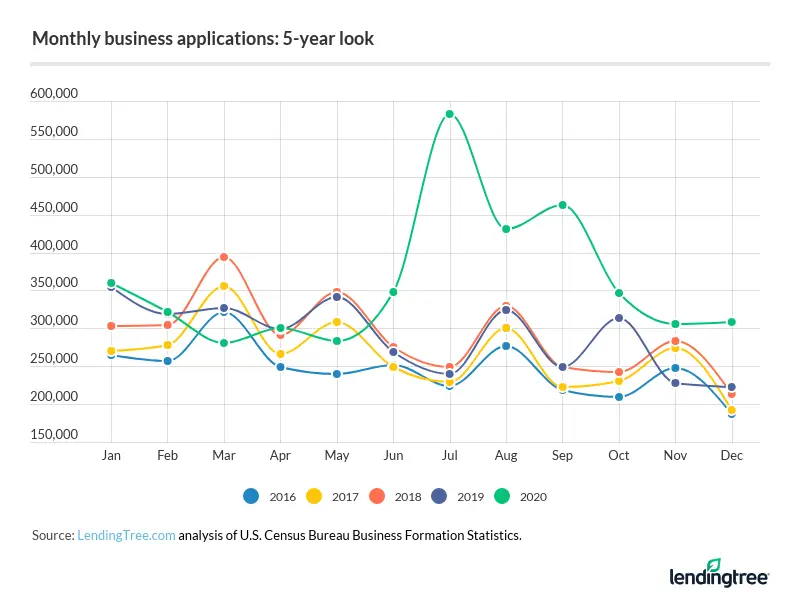Viewport: 800px width, 603px height.
Task: Click the 2017 March data point
Action: coord(224,286)
